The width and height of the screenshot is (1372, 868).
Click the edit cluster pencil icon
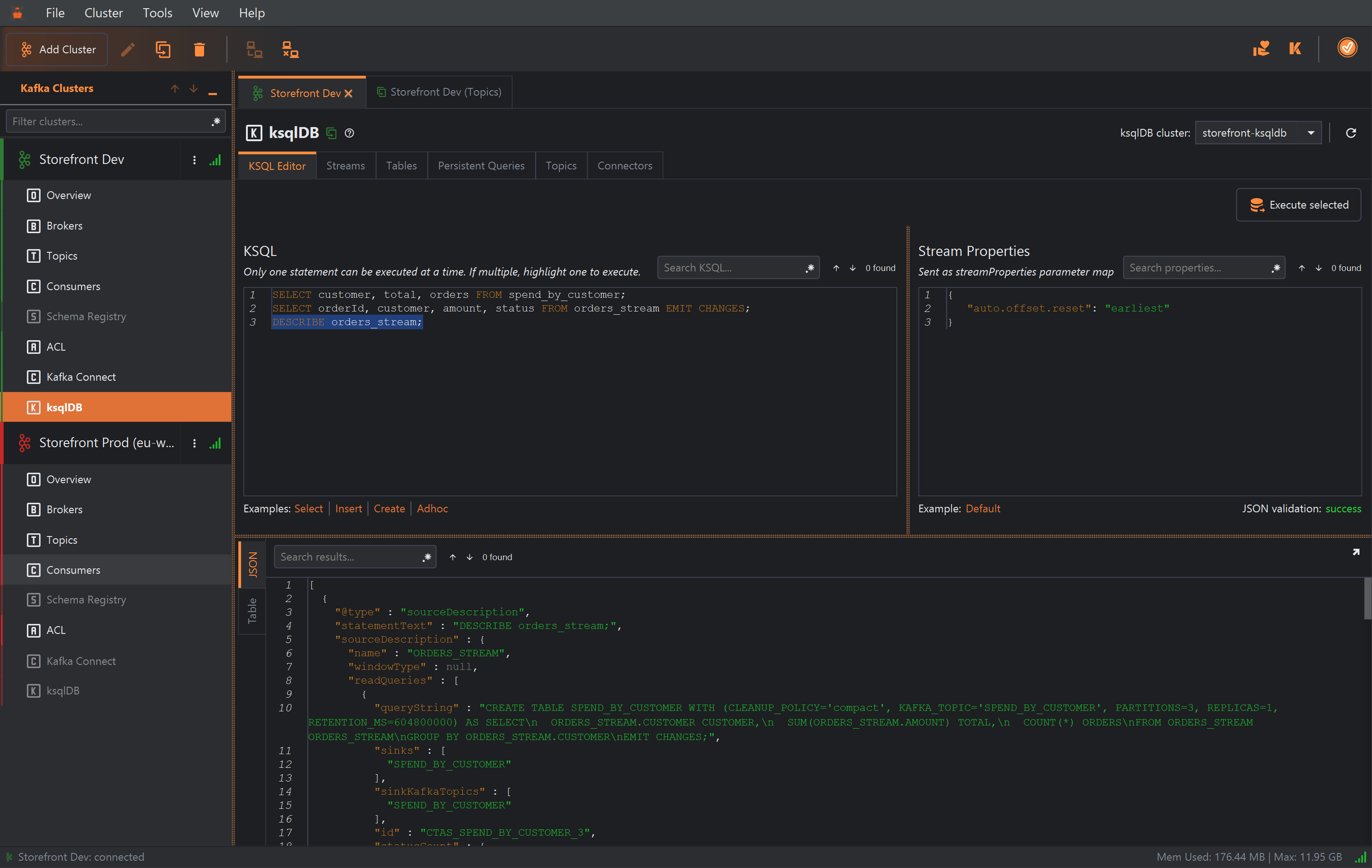tap(128, 50)
